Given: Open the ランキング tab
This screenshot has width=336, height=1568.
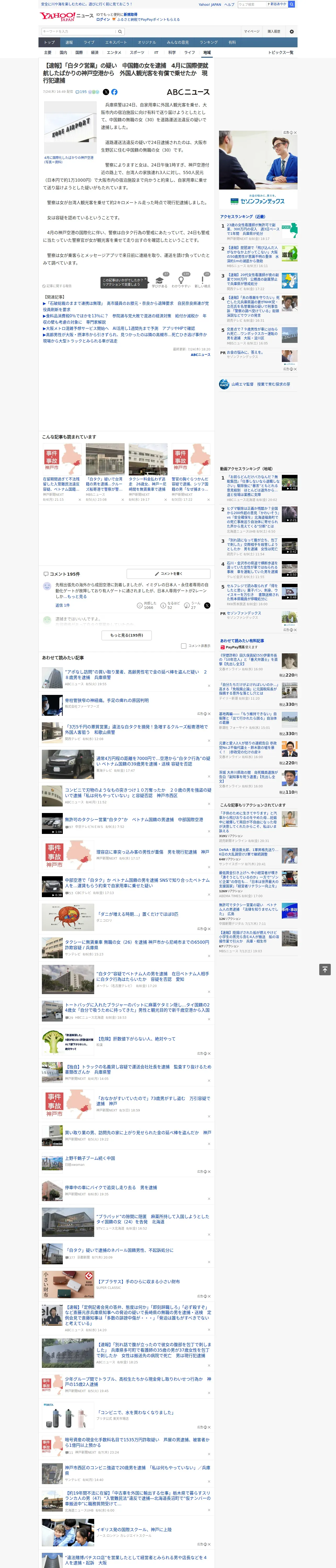Looking at the screenshot, I should (209, 43).
